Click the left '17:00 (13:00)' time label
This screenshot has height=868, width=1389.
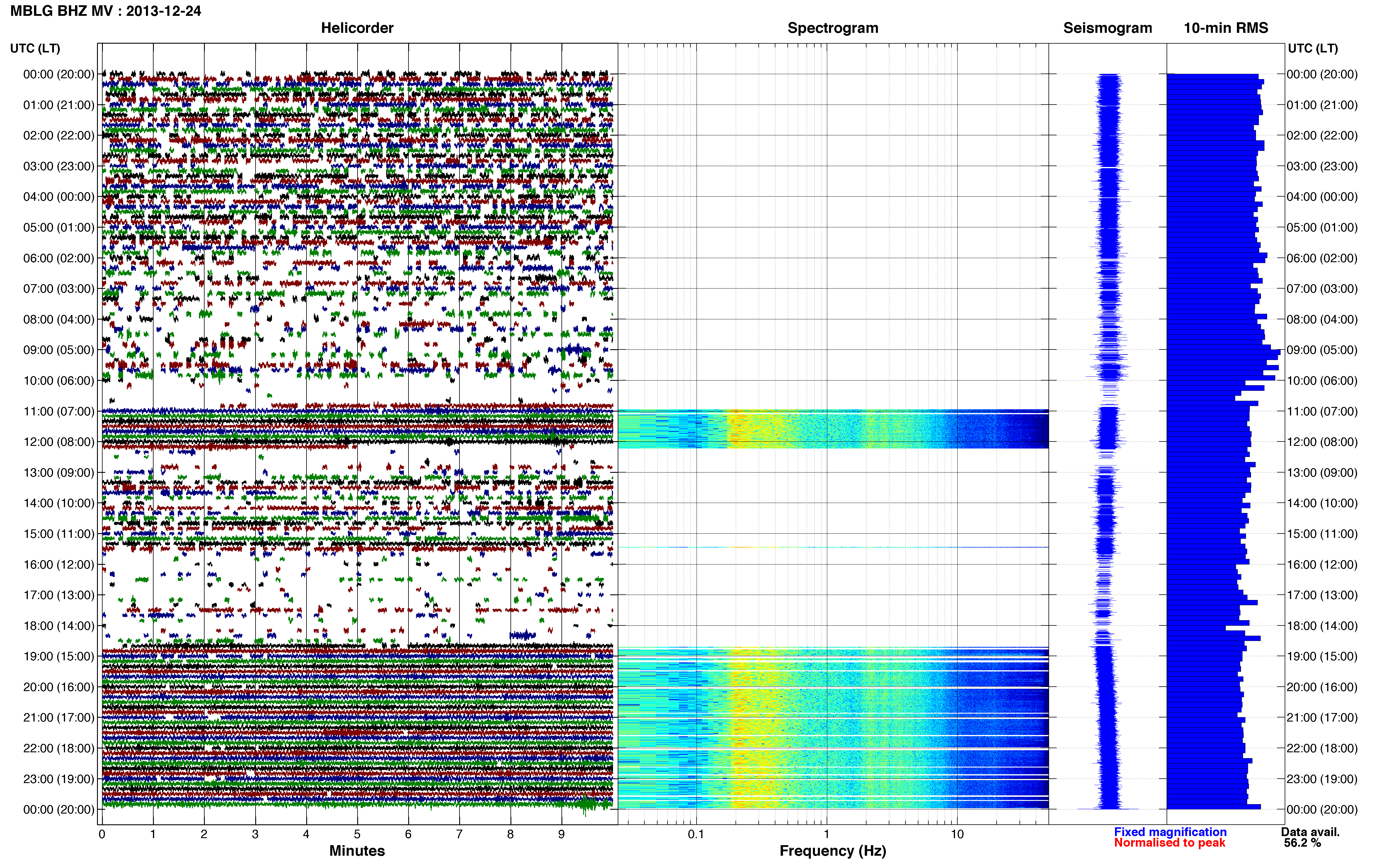(59, 595)
